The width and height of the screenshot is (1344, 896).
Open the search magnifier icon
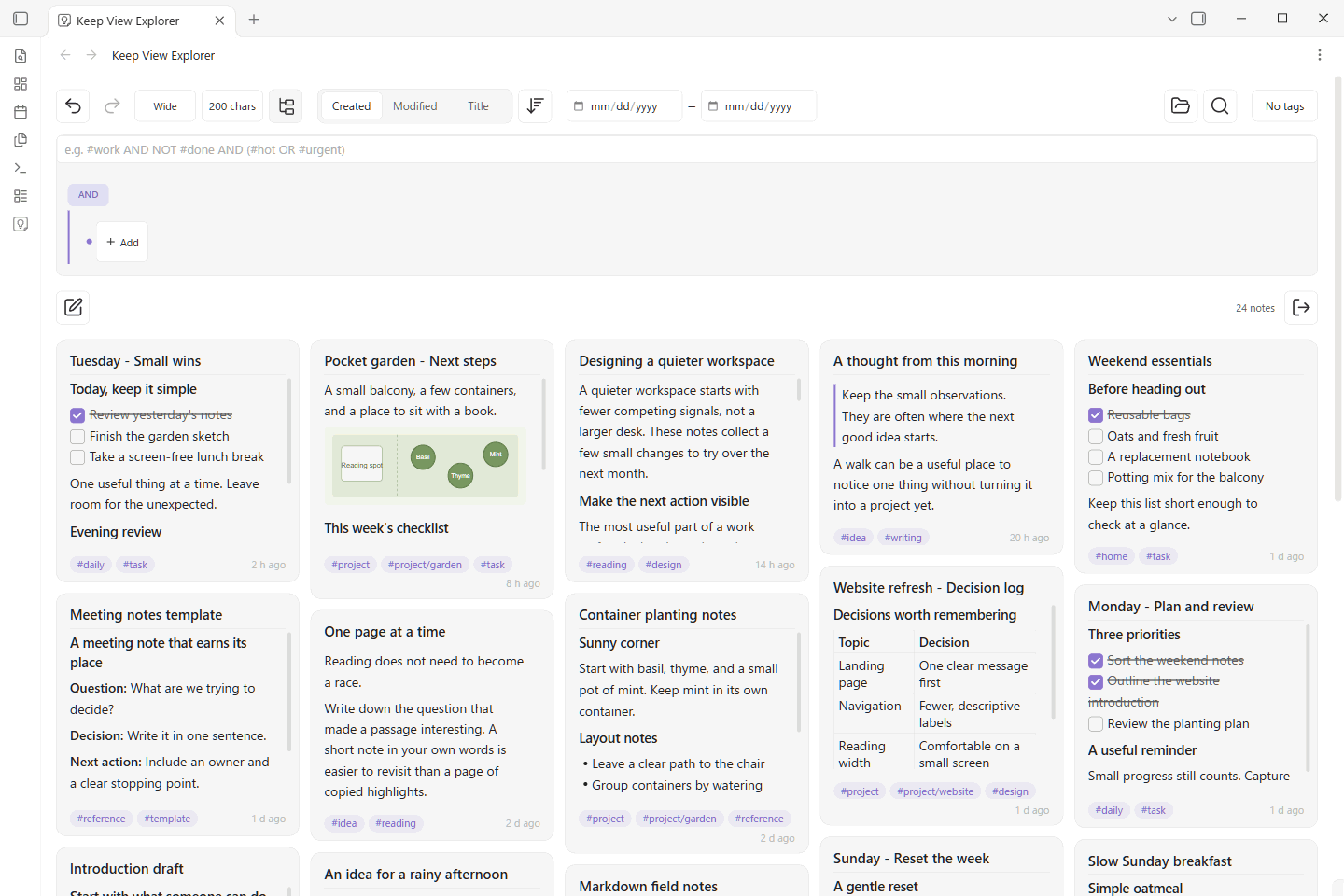coord(1220,106)
